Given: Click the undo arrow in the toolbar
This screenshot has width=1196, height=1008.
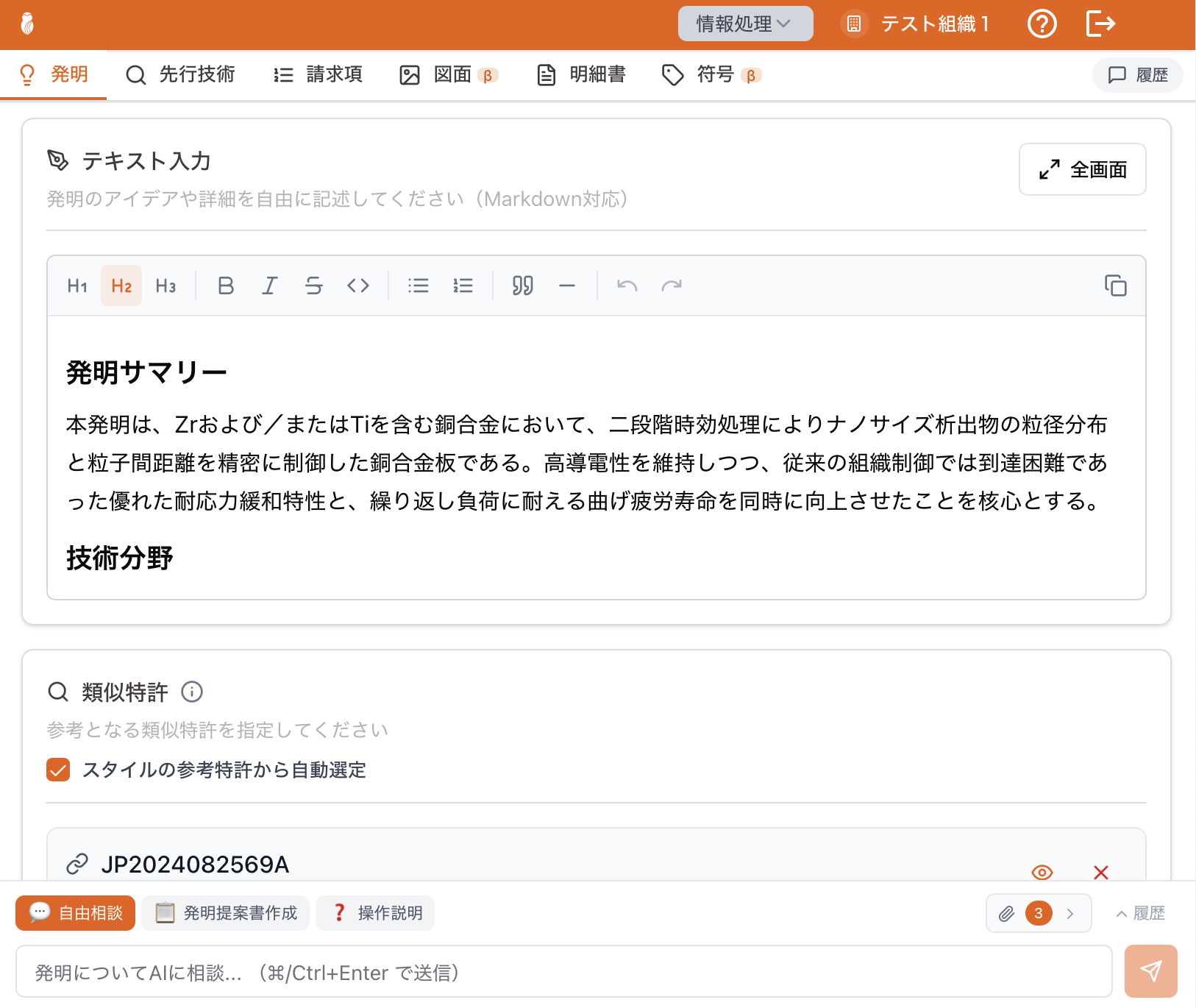Looking at the screenshot, I should tap(627, 285).
